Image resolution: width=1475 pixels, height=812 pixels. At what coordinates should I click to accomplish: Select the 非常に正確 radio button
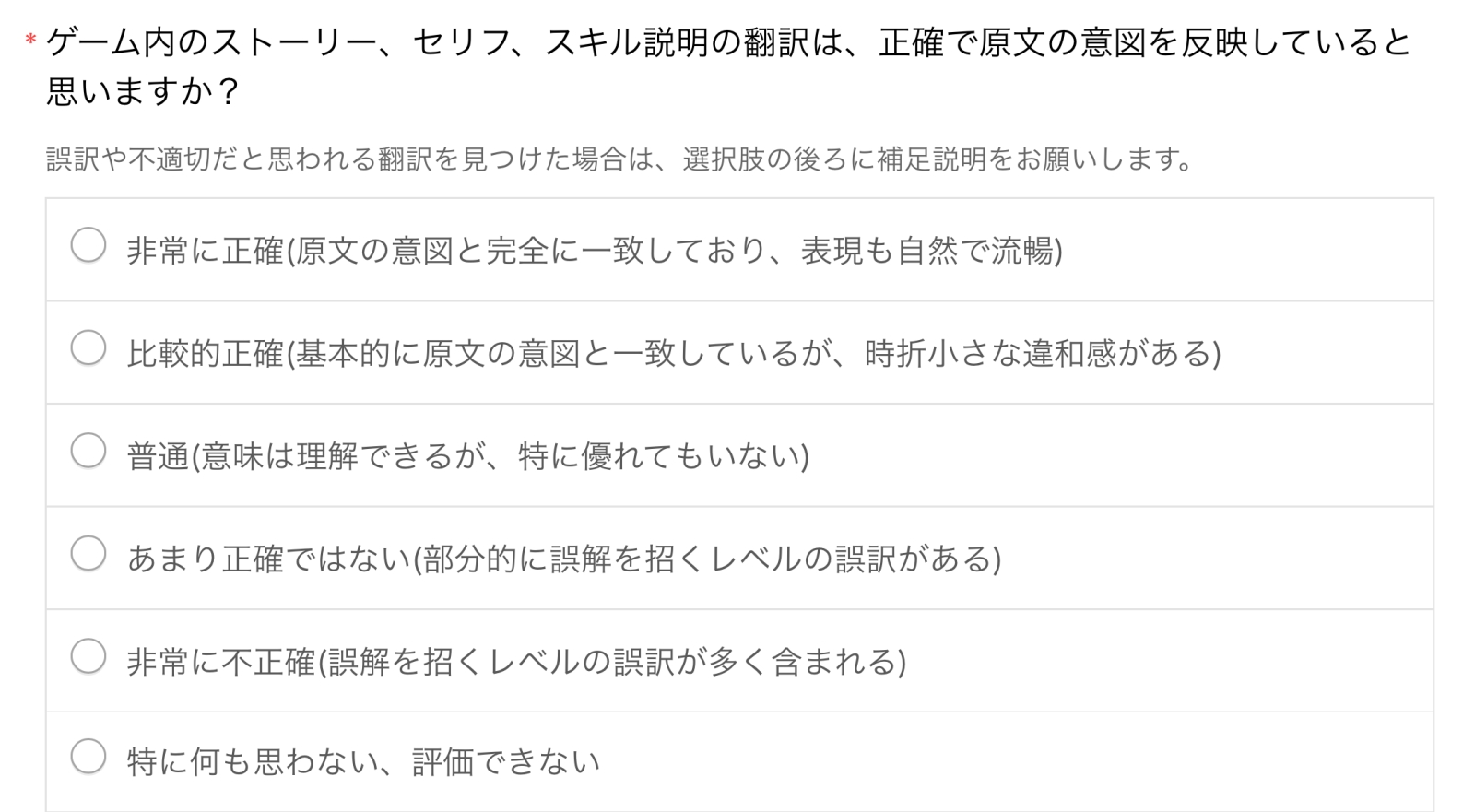[88, 246]
